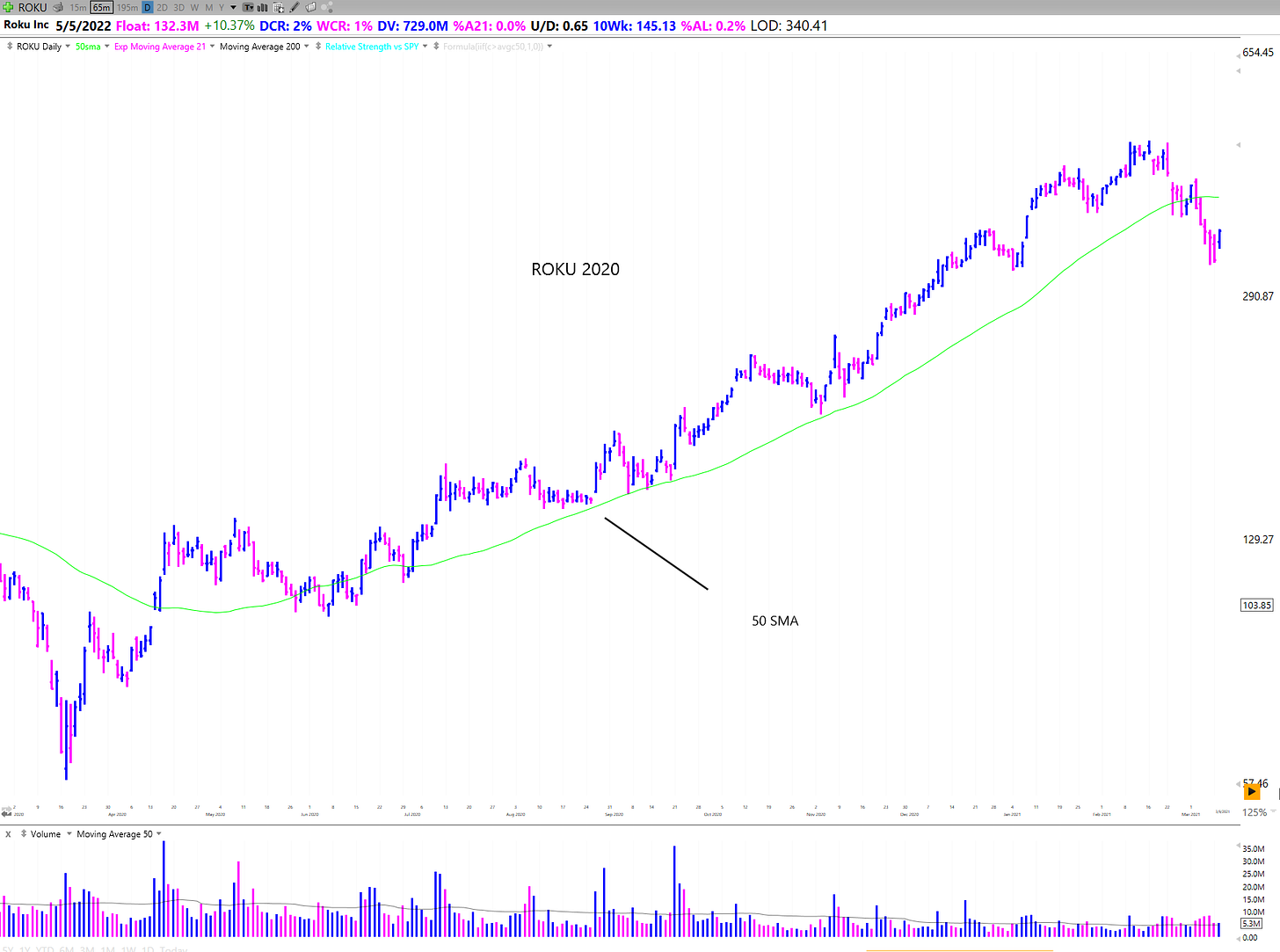The height and width of the screenshot is (952, 1280).
Task: Click the drag handle before Relative Strength
Action: tap(318, 47)
